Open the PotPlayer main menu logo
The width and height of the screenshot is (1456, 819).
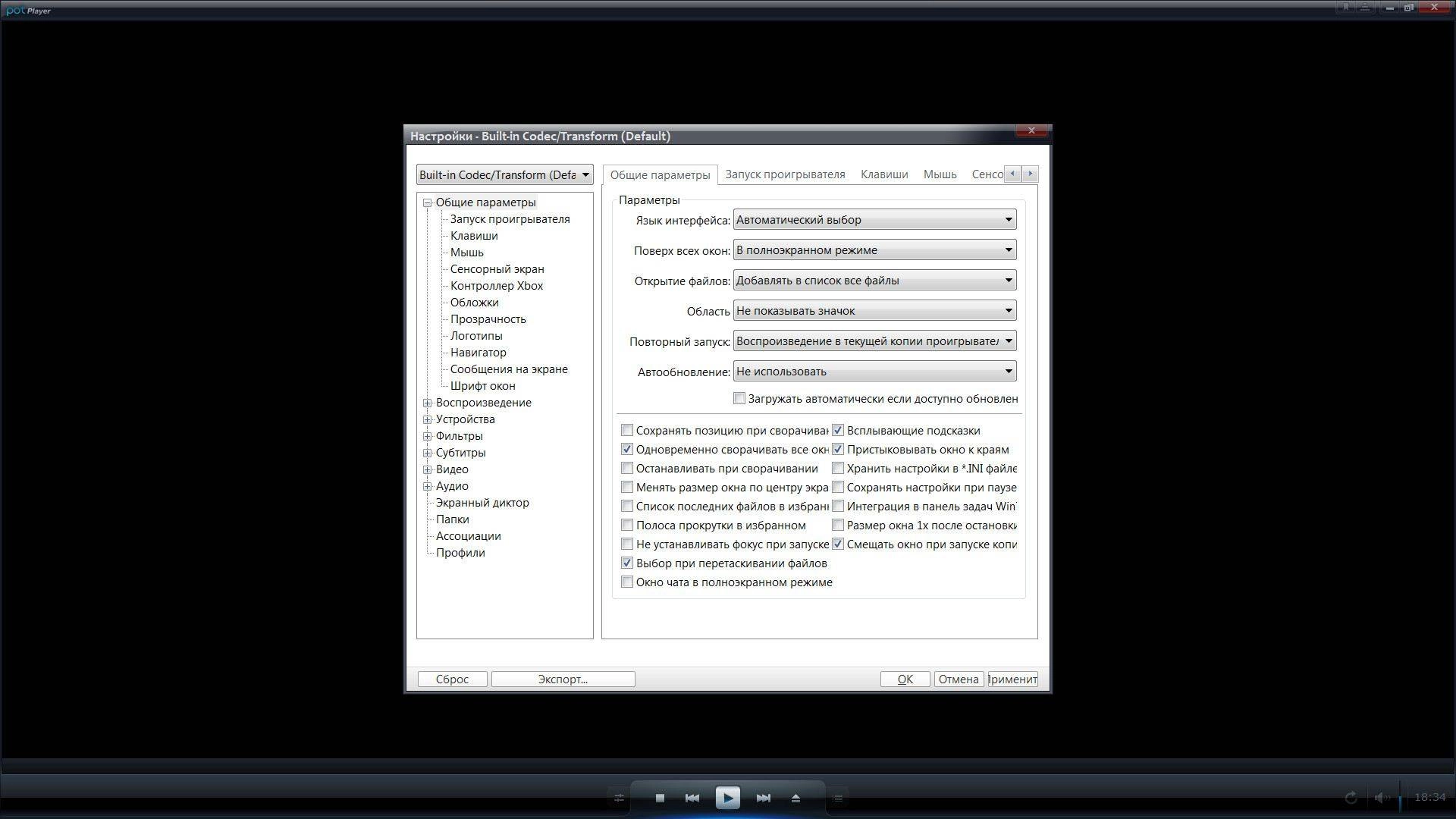coord(29,10)
